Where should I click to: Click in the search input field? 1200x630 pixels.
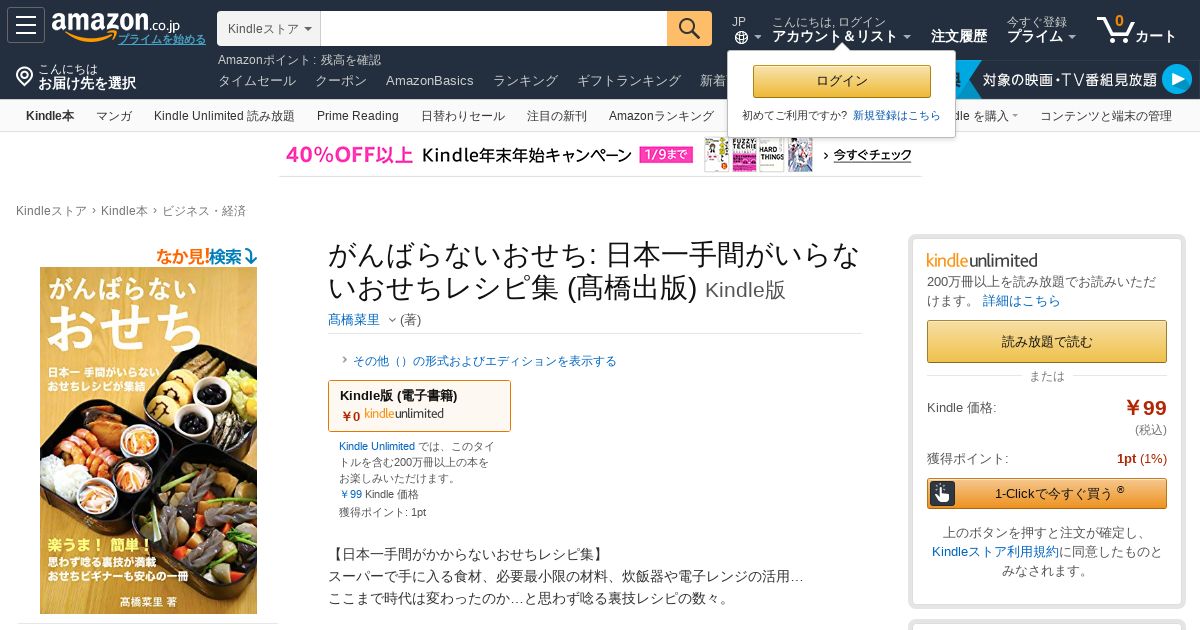point(494,29)
